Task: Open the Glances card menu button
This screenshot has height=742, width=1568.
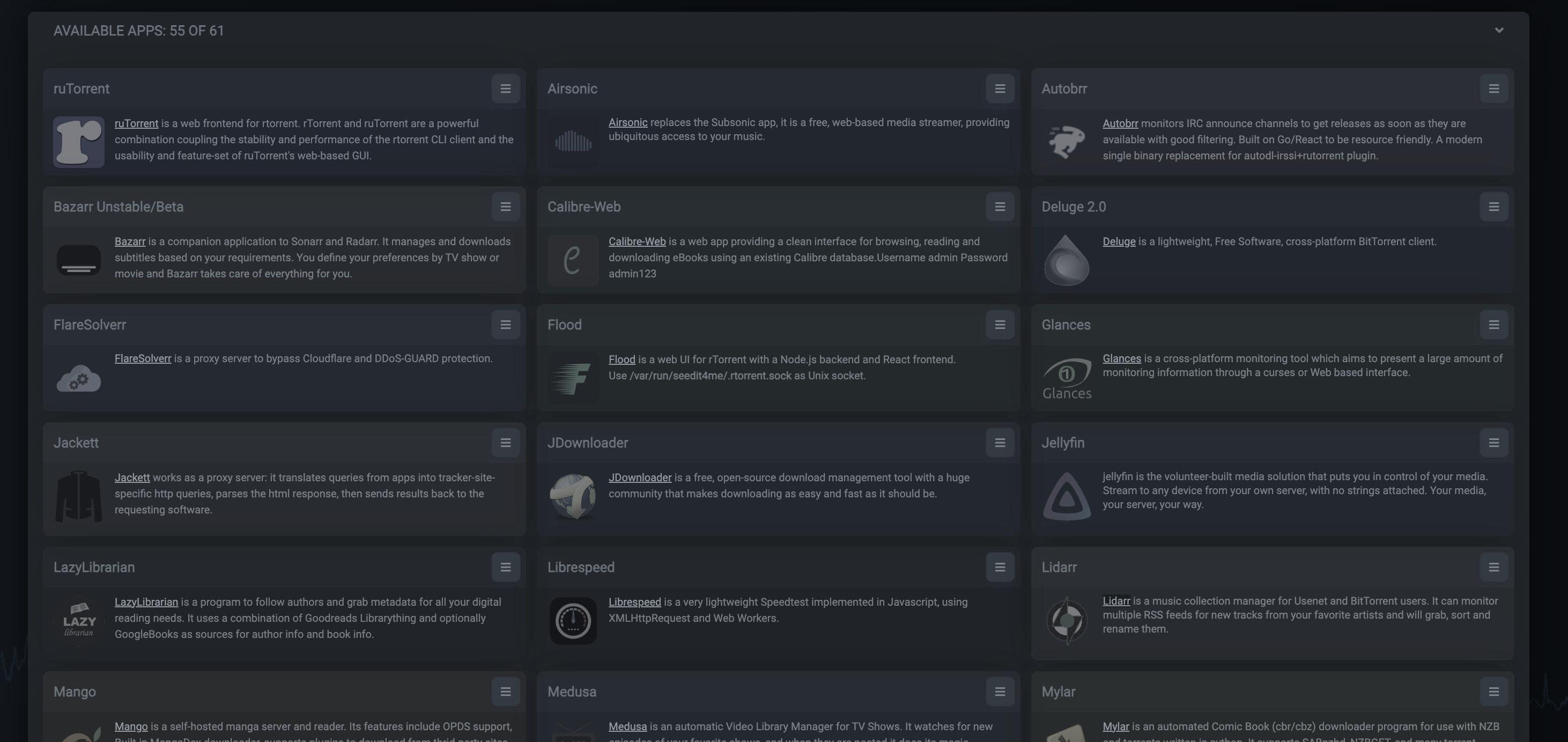Action: pos(1494,325)
